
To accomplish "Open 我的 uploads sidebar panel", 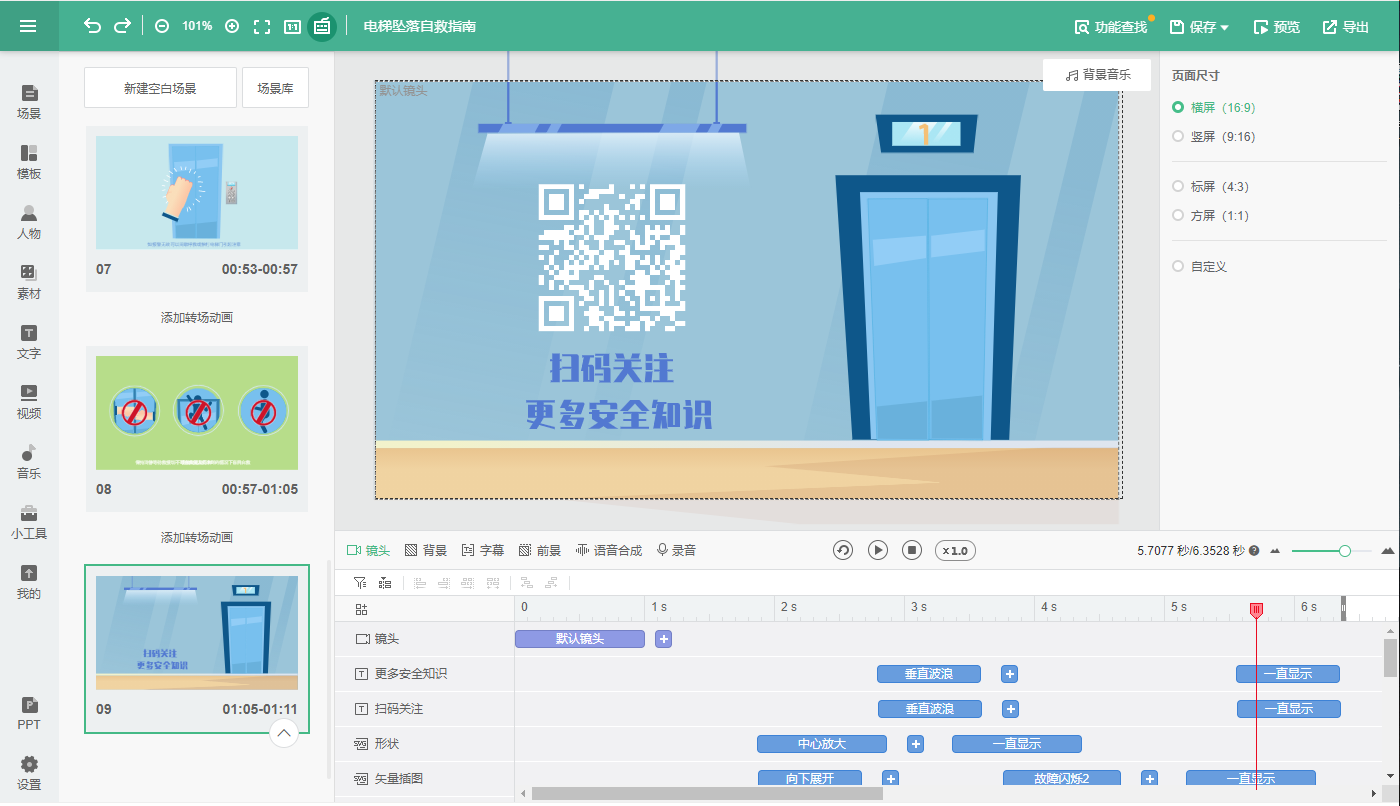I will coord(29,582).
